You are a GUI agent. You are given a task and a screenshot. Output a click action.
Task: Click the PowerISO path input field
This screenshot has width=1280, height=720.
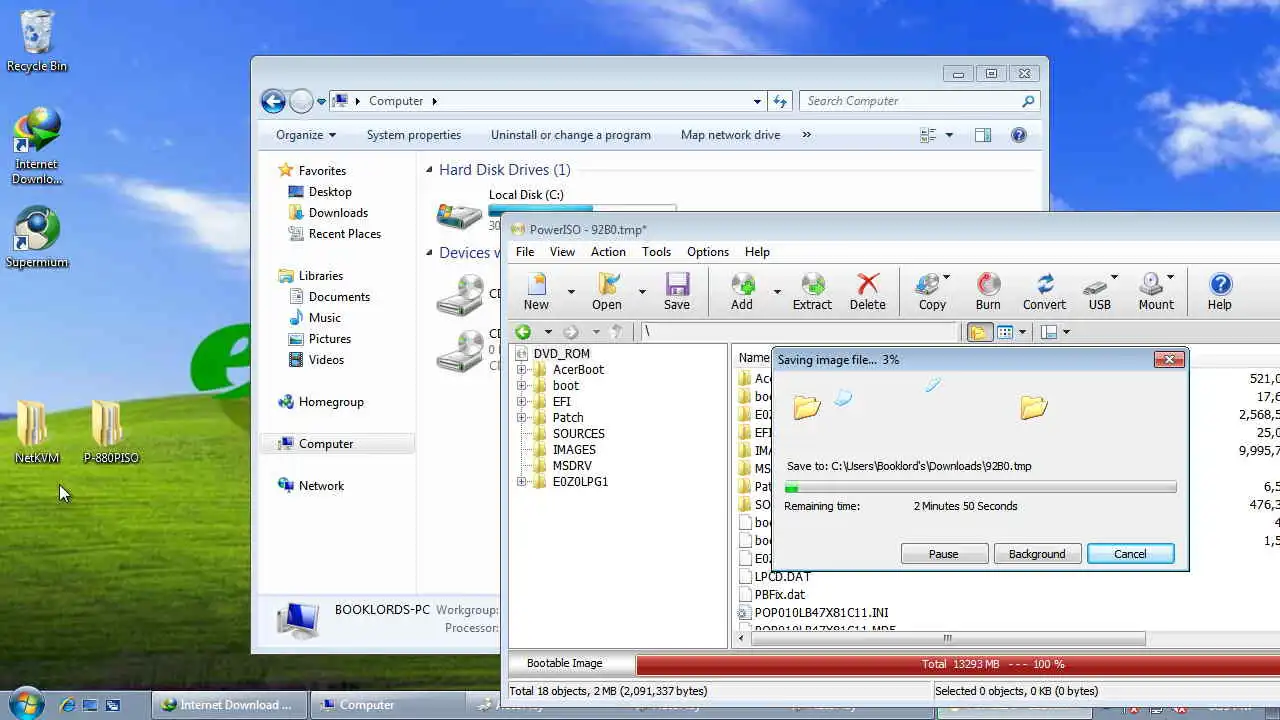click(x=800, y=332)
